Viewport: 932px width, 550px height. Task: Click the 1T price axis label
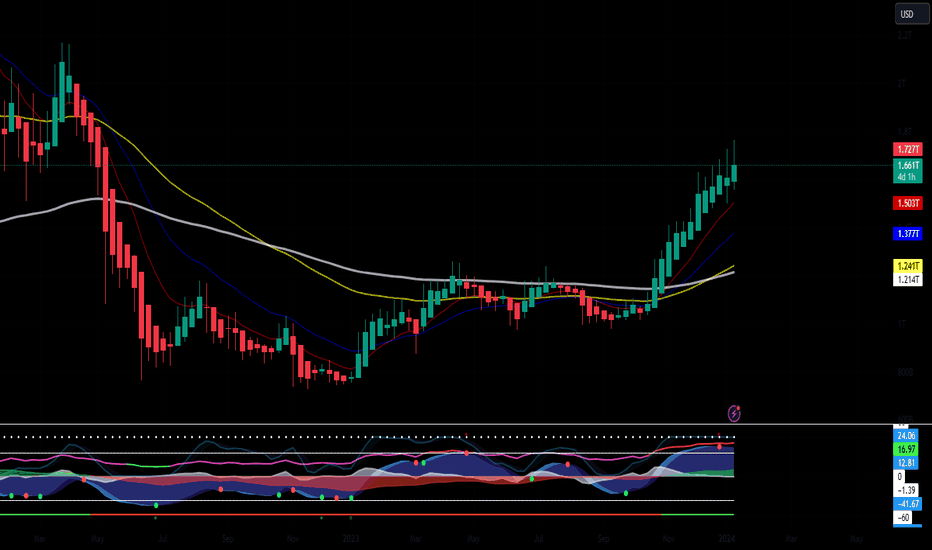(x=902, y=323)
